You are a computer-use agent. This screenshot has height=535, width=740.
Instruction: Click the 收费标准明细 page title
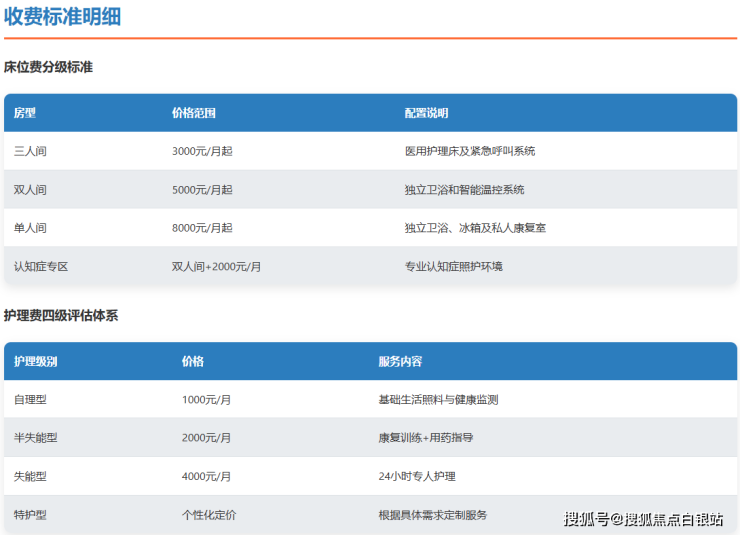tap(62, 17)
